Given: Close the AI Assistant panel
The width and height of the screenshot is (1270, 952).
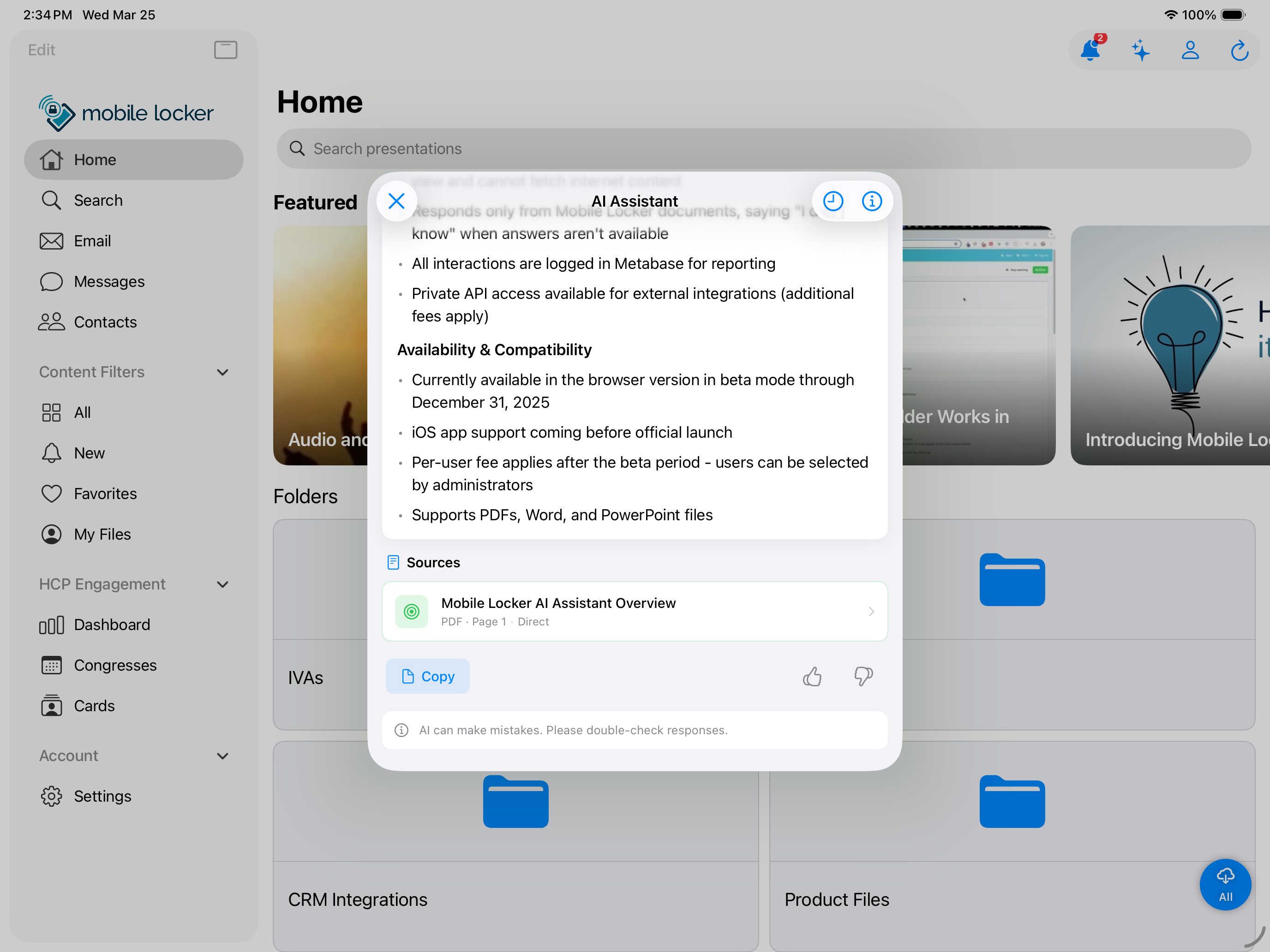Looking at the screenshot, I should (x=396, y=202).
